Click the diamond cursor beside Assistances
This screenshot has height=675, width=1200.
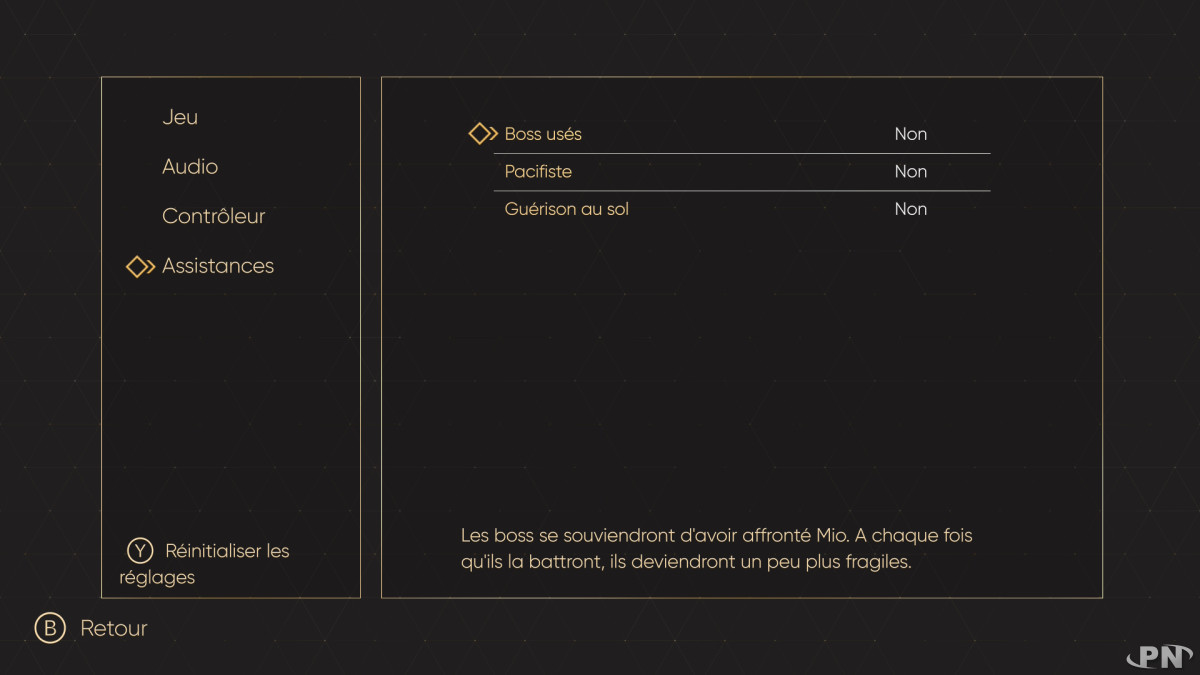click(140, 267)
